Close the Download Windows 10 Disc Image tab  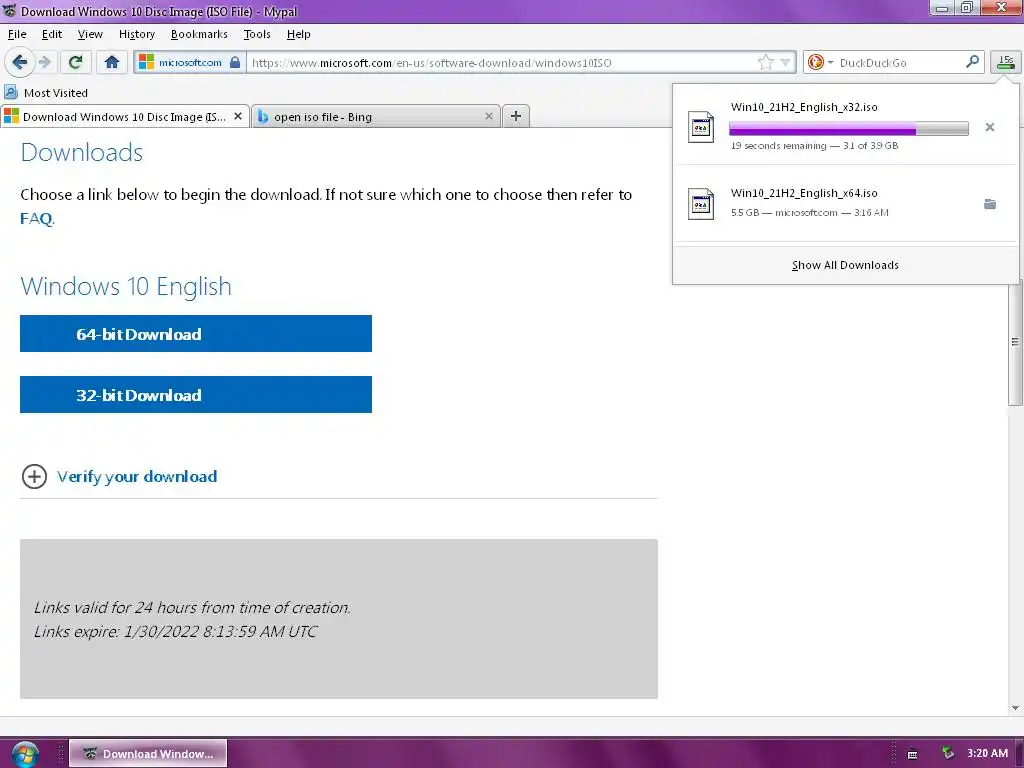click(238, 116)
